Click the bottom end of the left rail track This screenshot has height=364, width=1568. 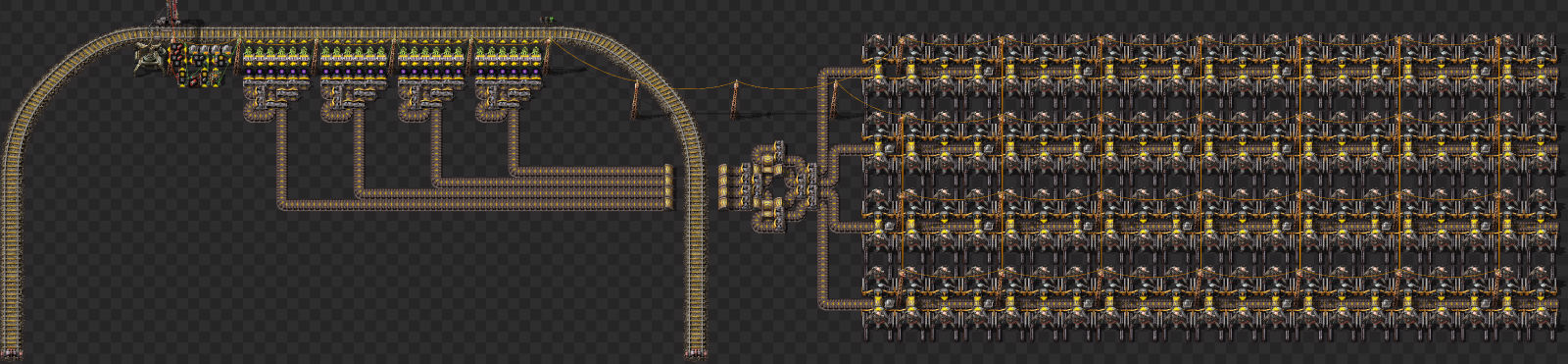click(x=12, y=353)
